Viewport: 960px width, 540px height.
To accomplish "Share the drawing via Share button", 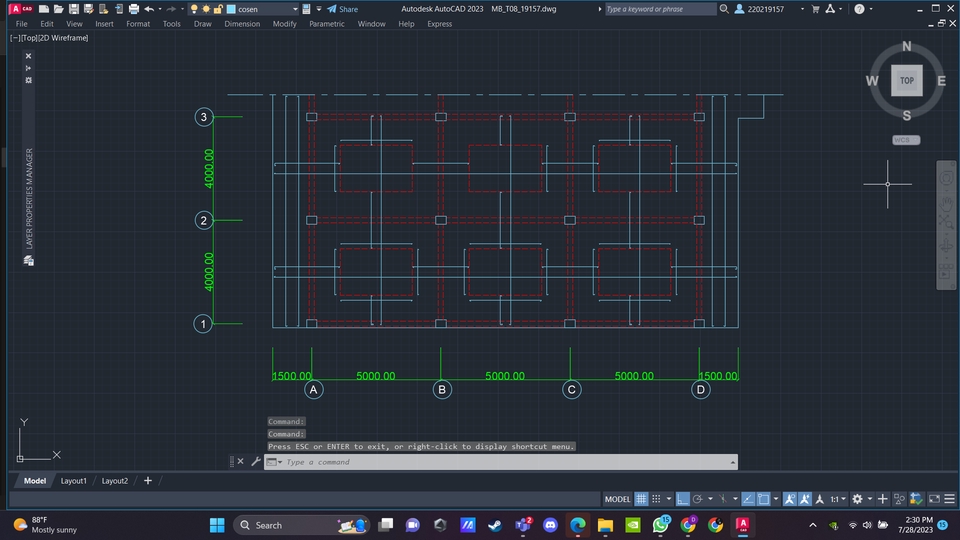I will coord(342,9).
